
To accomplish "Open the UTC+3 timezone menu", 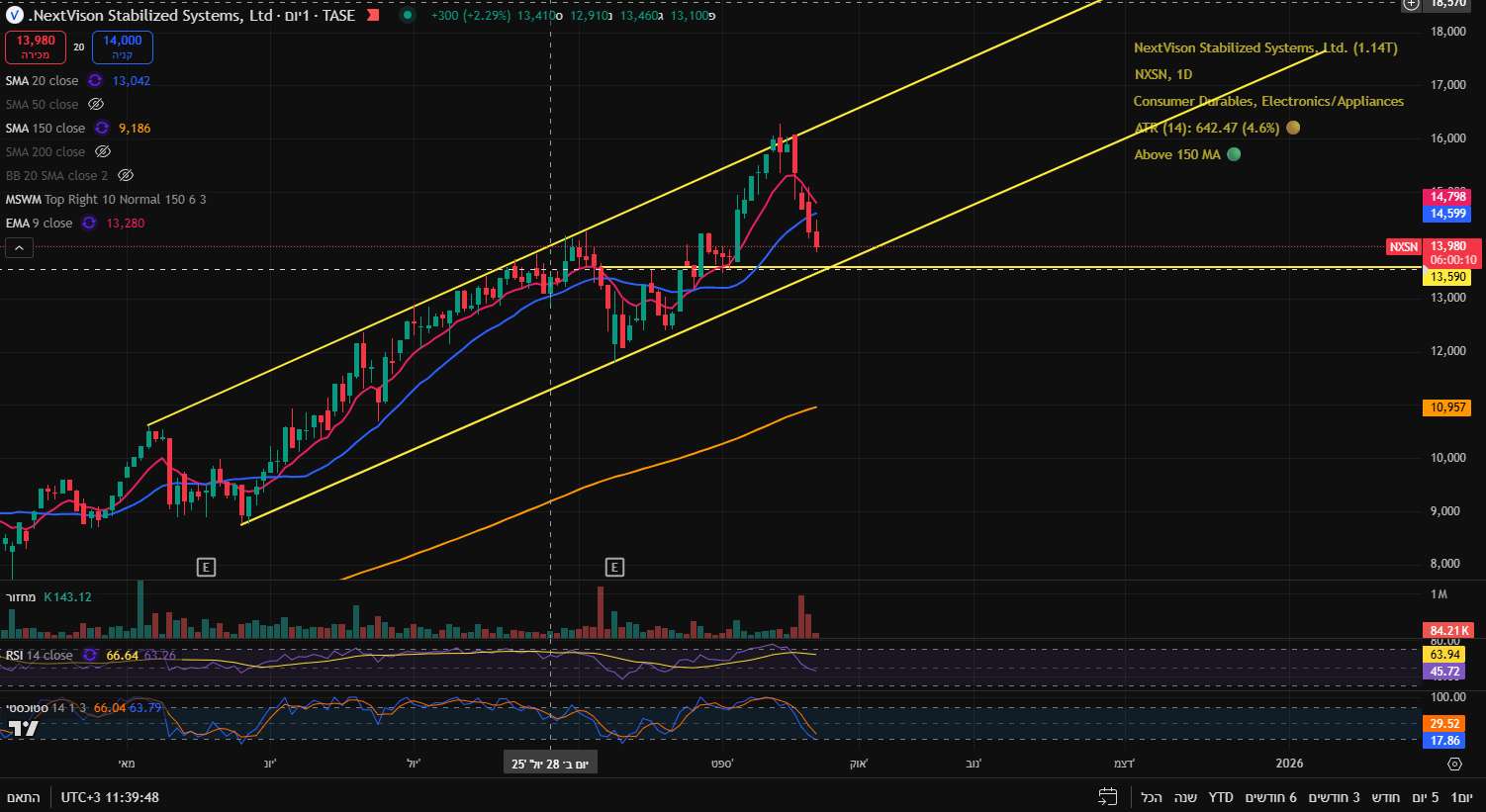I will [x=110, y=797].
